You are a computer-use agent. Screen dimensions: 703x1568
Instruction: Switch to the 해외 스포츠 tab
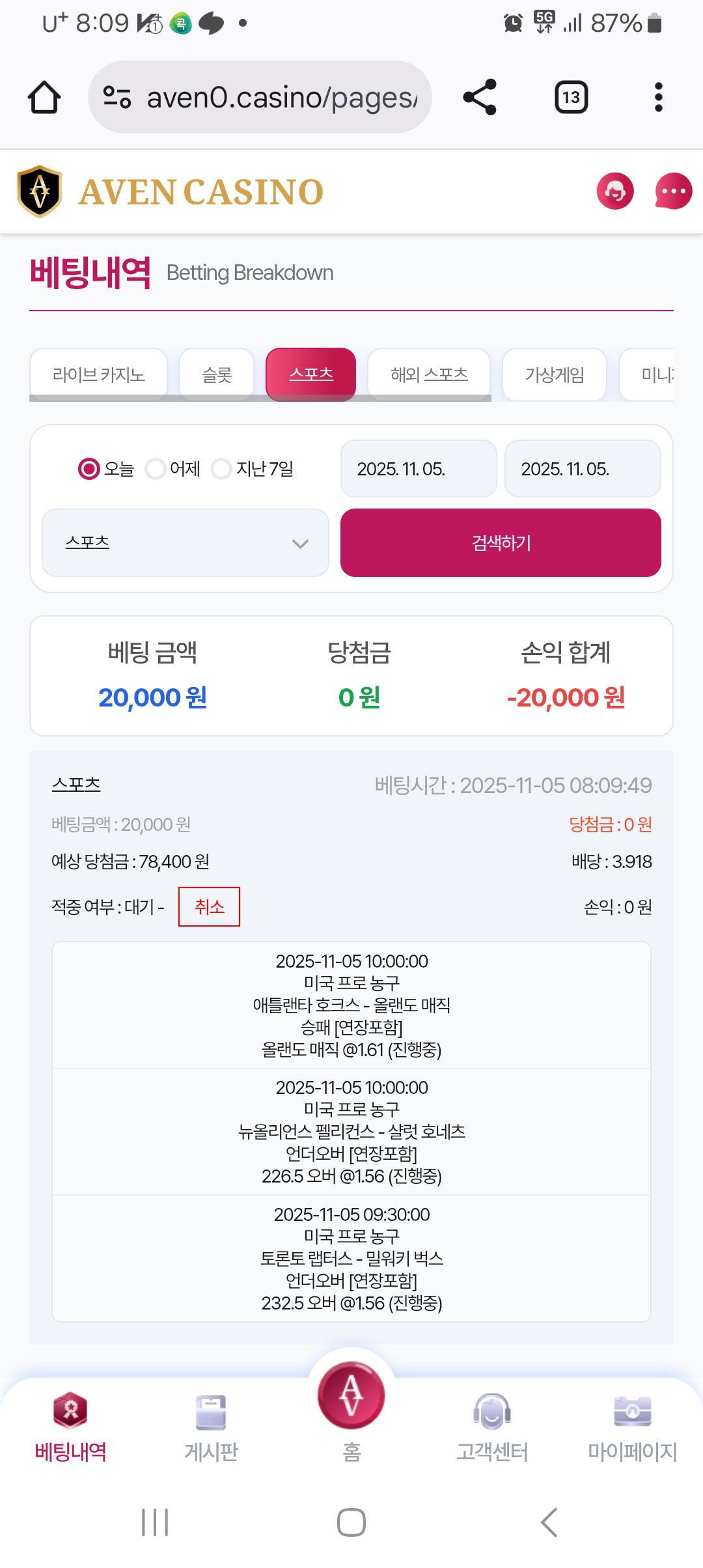tap(429, 374)
